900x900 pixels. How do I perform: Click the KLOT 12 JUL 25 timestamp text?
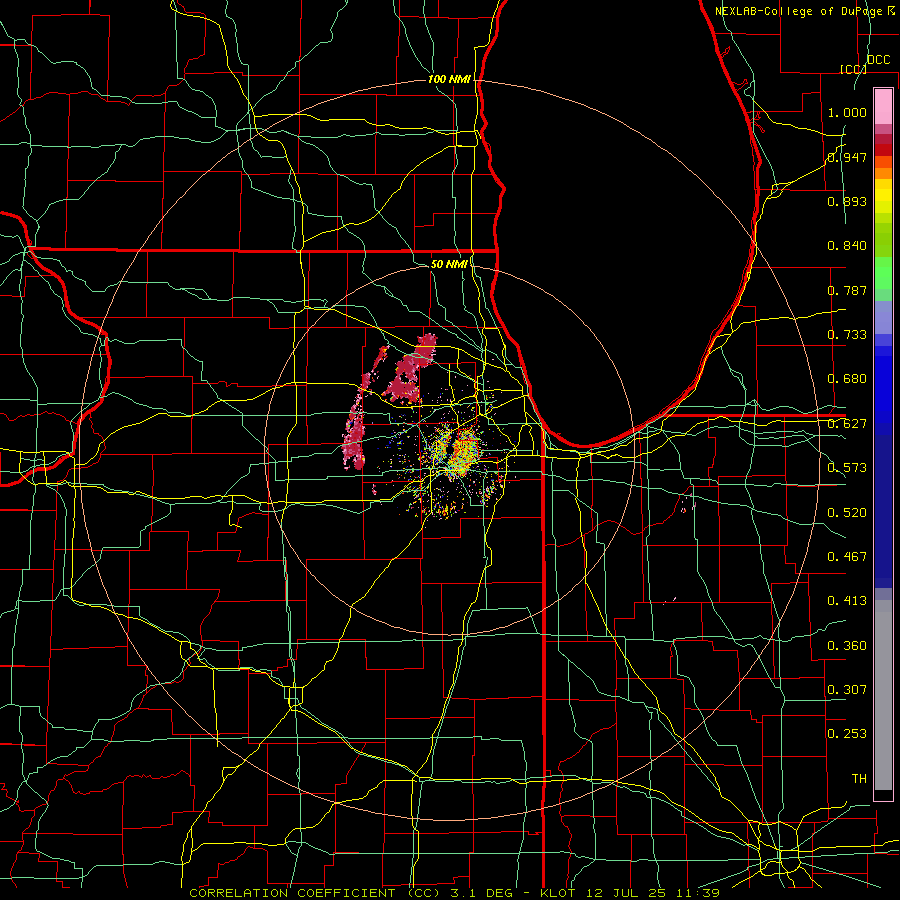coord(630,893)
